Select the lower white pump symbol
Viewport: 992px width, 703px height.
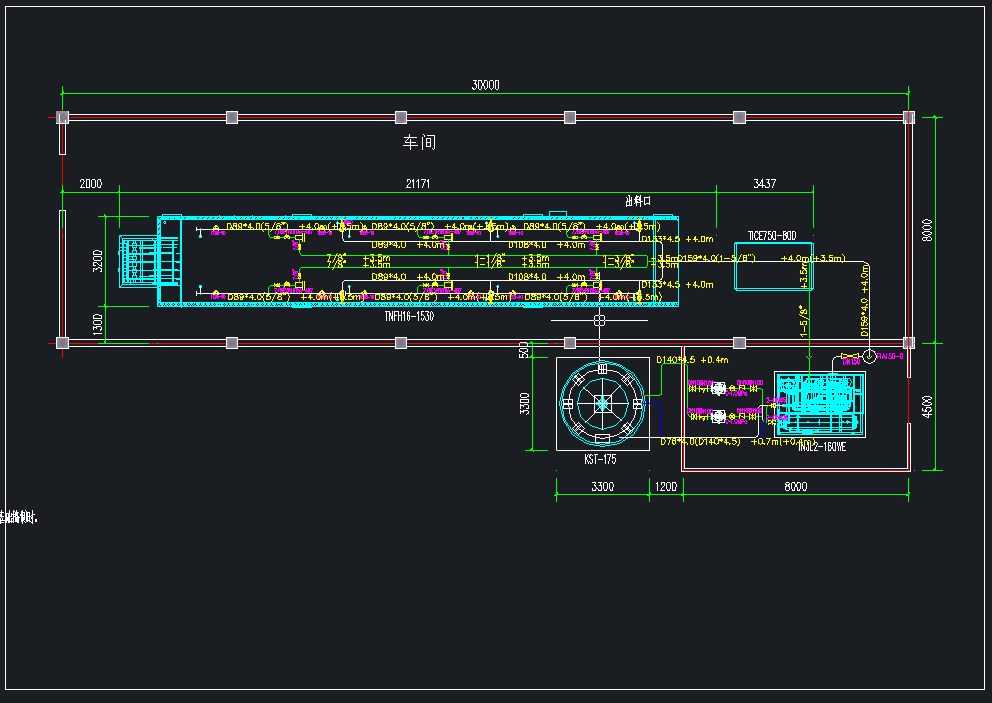coord(718,415)
